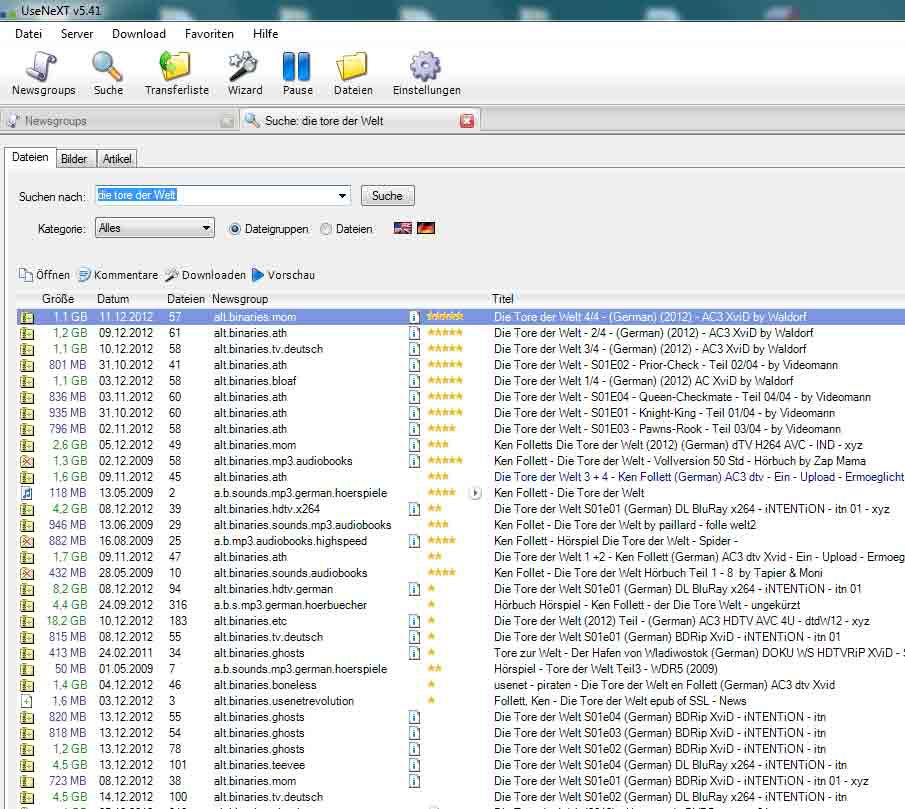Open the Newsgroups toolbar icon
Viewport: 905px width, 809px height.
coord(43,72)
